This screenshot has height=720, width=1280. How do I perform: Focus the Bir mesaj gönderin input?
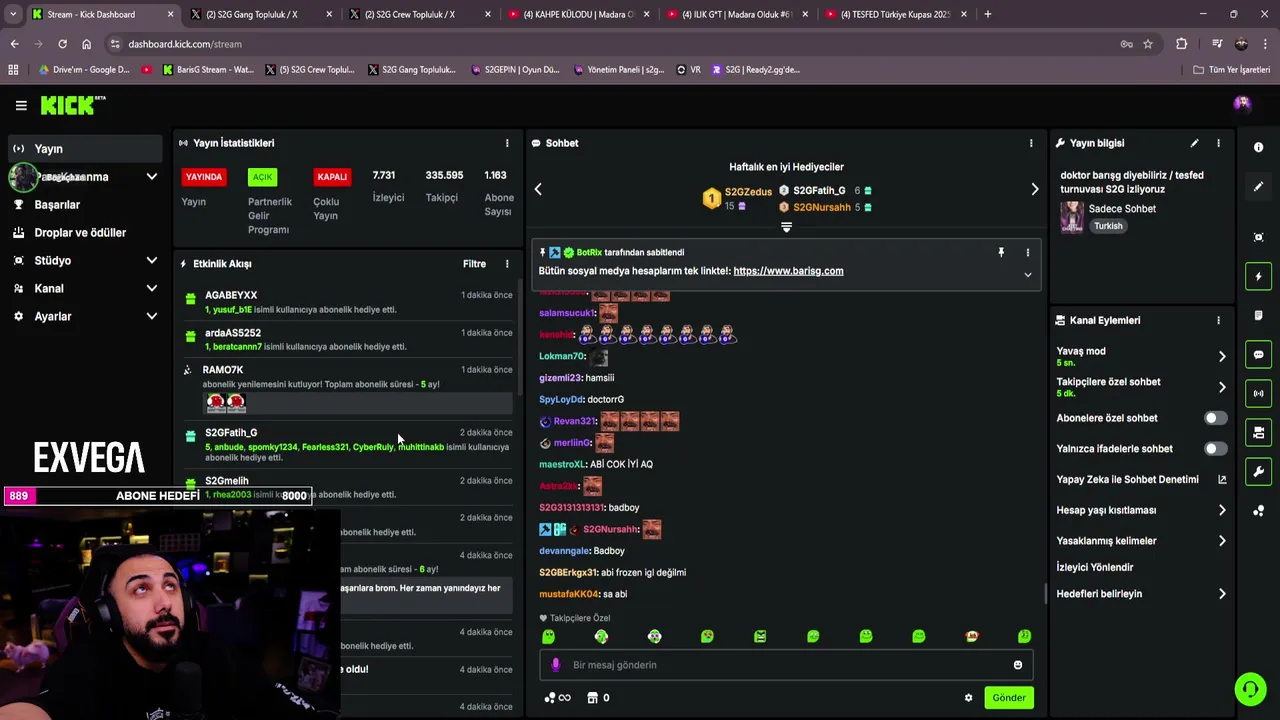785,665
